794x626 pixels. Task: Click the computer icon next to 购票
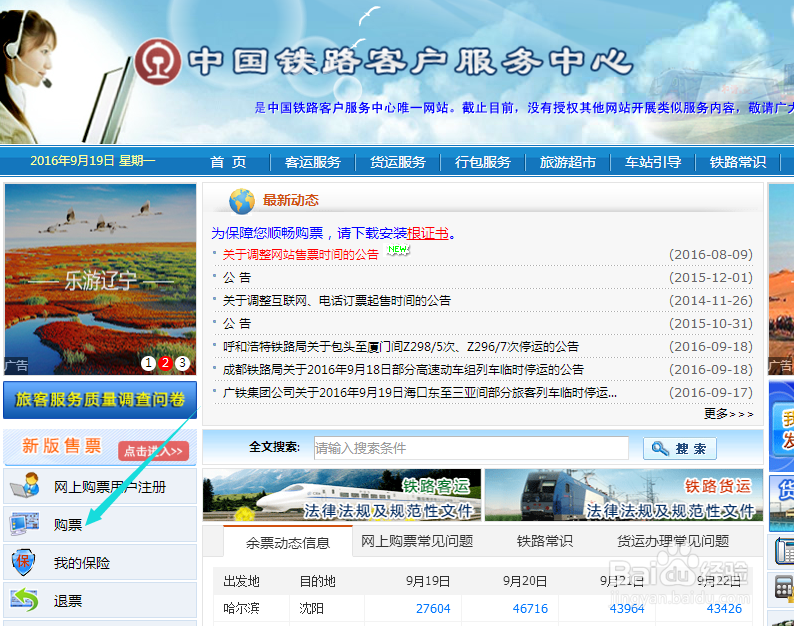pos(24,524)
